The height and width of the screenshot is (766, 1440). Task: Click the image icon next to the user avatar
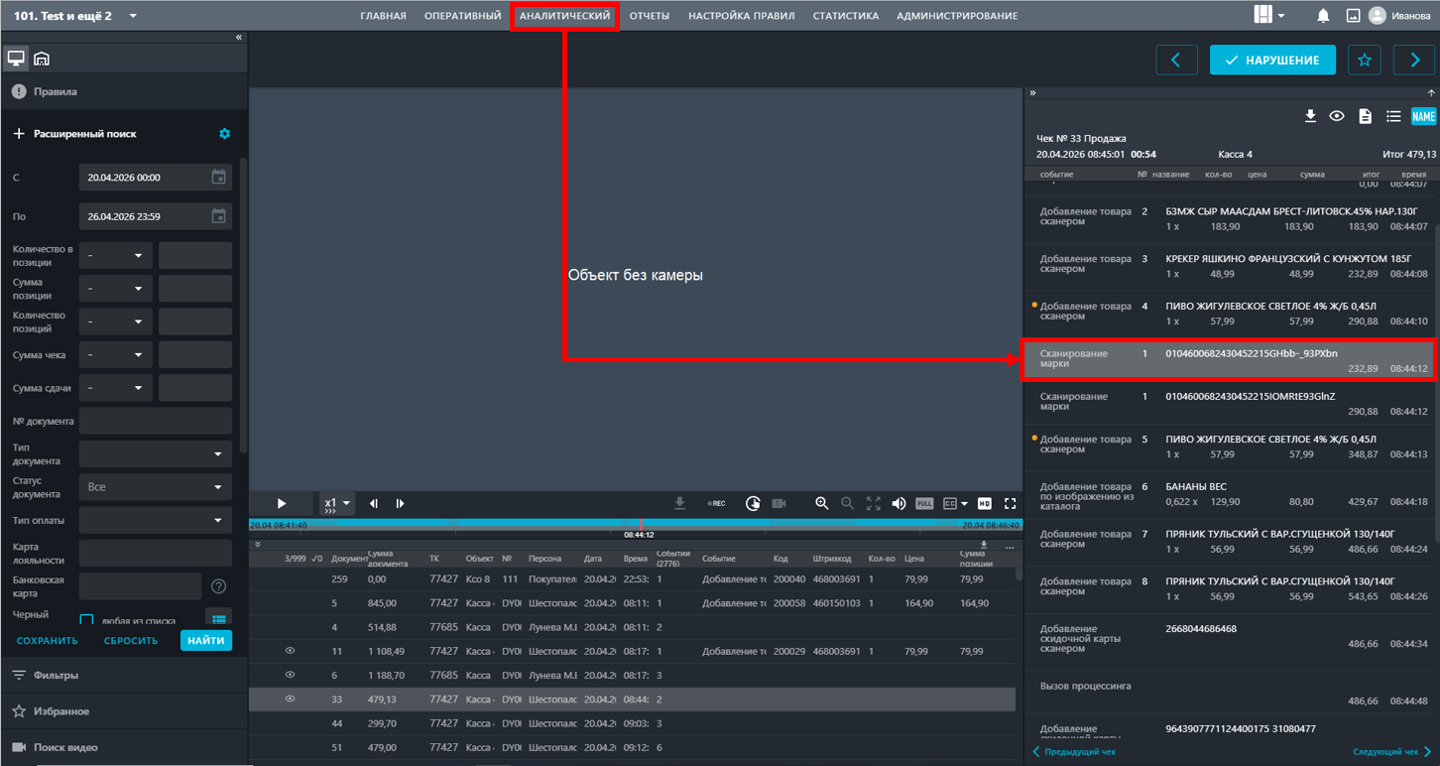(1353, 16)
